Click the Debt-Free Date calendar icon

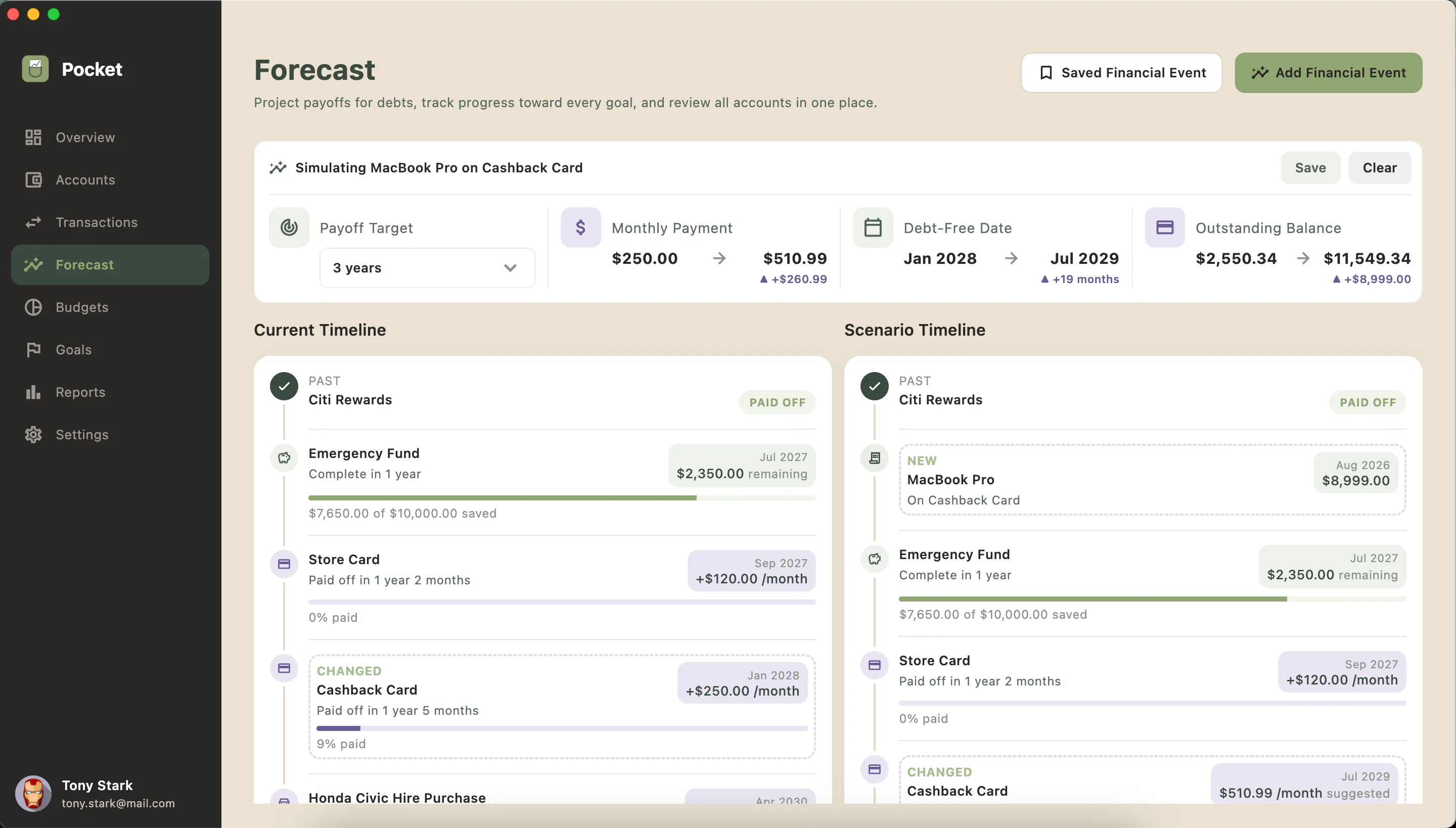coord(873,227)
